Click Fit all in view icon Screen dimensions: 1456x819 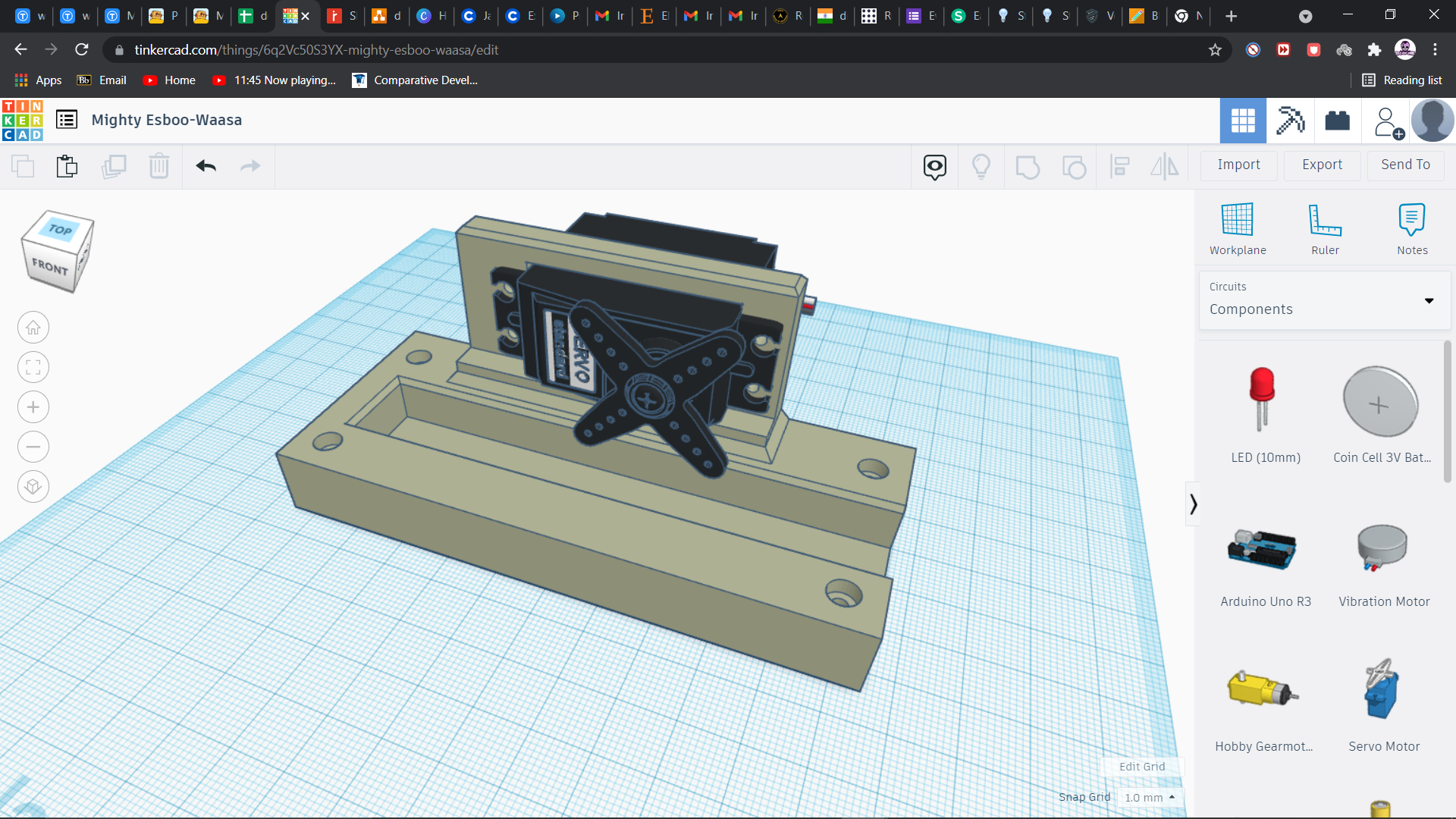point(33,368)
